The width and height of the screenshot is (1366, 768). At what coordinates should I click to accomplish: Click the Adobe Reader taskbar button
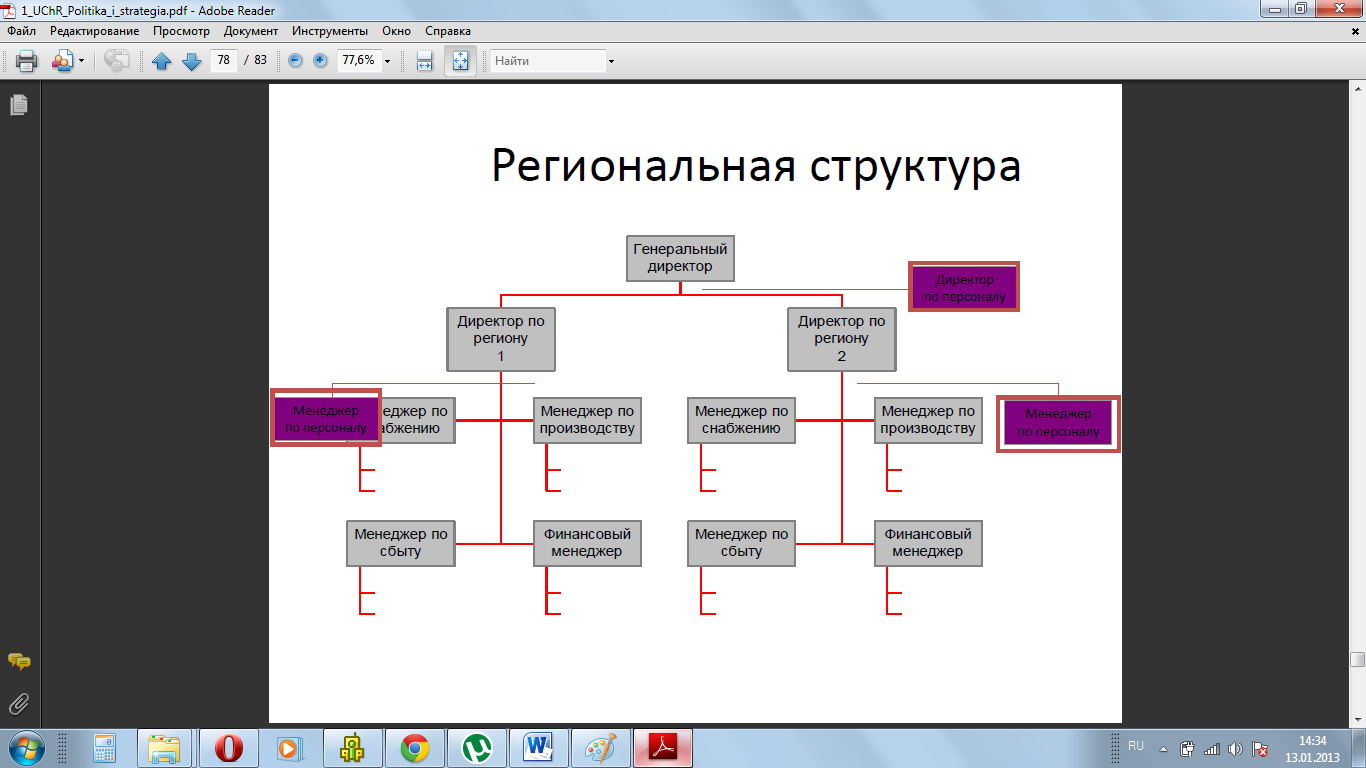pos(663,748)
